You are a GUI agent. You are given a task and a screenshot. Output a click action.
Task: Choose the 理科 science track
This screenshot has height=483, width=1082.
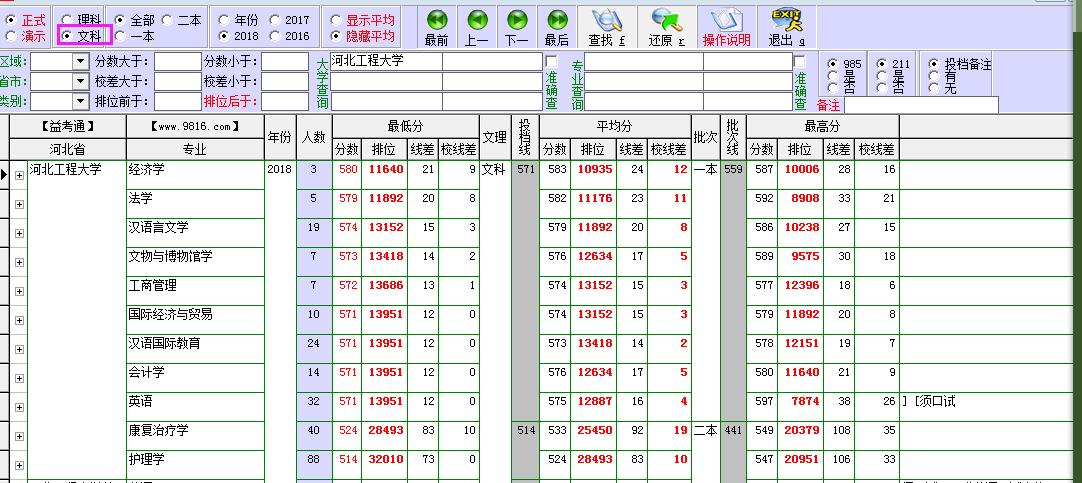(66, 20)
